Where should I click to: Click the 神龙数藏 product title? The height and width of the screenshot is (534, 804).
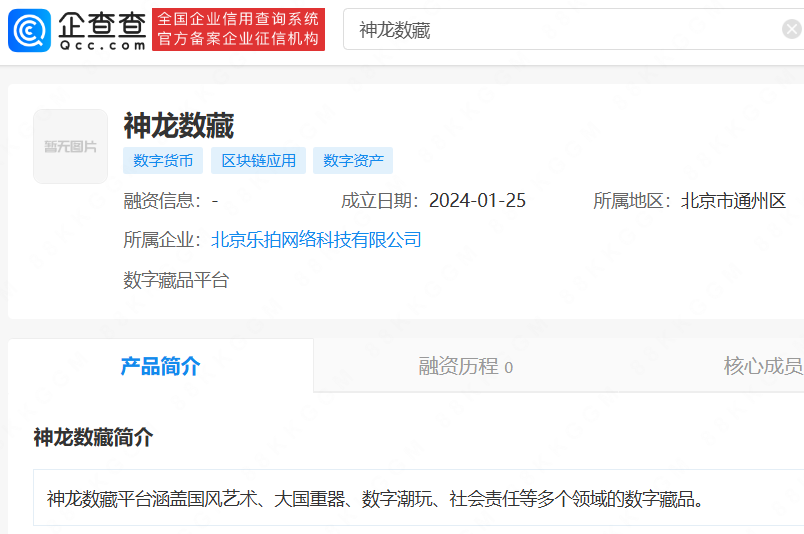(178, 126)
